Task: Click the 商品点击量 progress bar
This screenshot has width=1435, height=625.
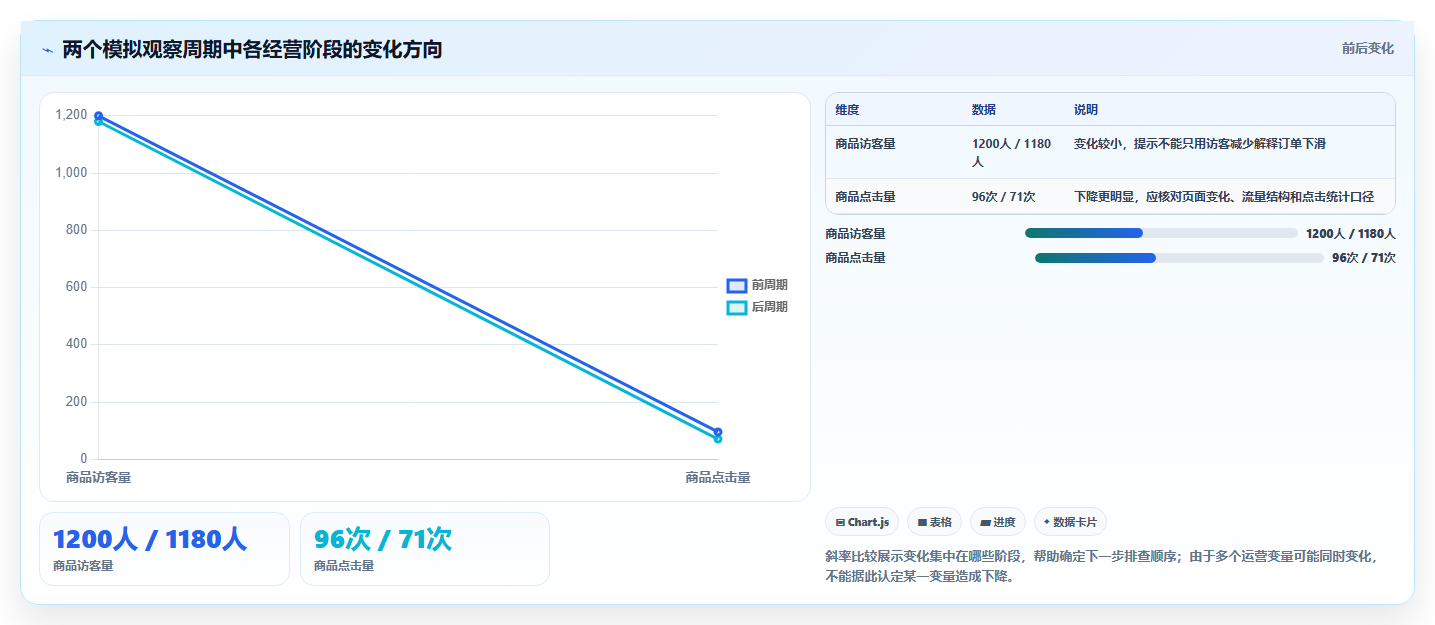Action: pyautogui.click(x=1179, y=258)
